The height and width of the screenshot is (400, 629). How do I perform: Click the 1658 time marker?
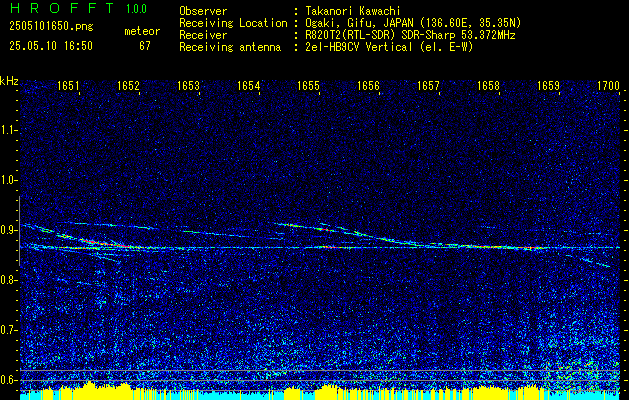tap(489, 85)
